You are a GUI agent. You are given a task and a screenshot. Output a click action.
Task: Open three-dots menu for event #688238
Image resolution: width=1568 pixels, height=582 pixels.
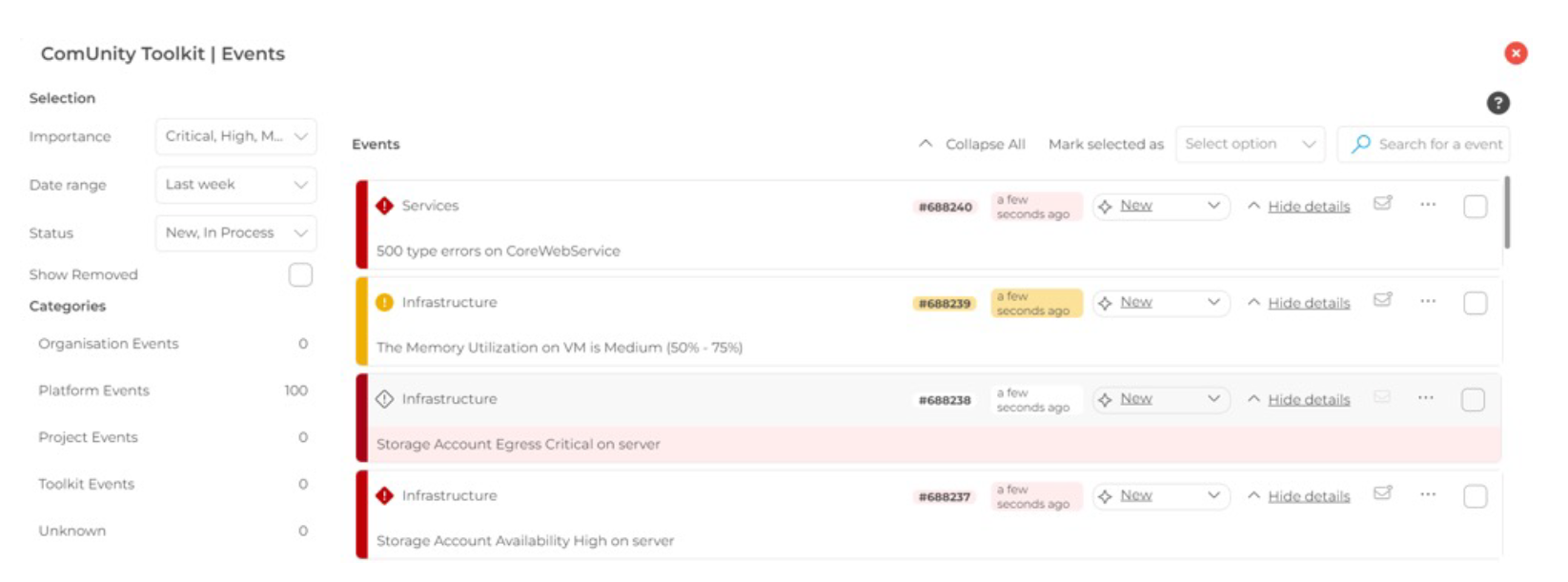(x=1425, y=398)
